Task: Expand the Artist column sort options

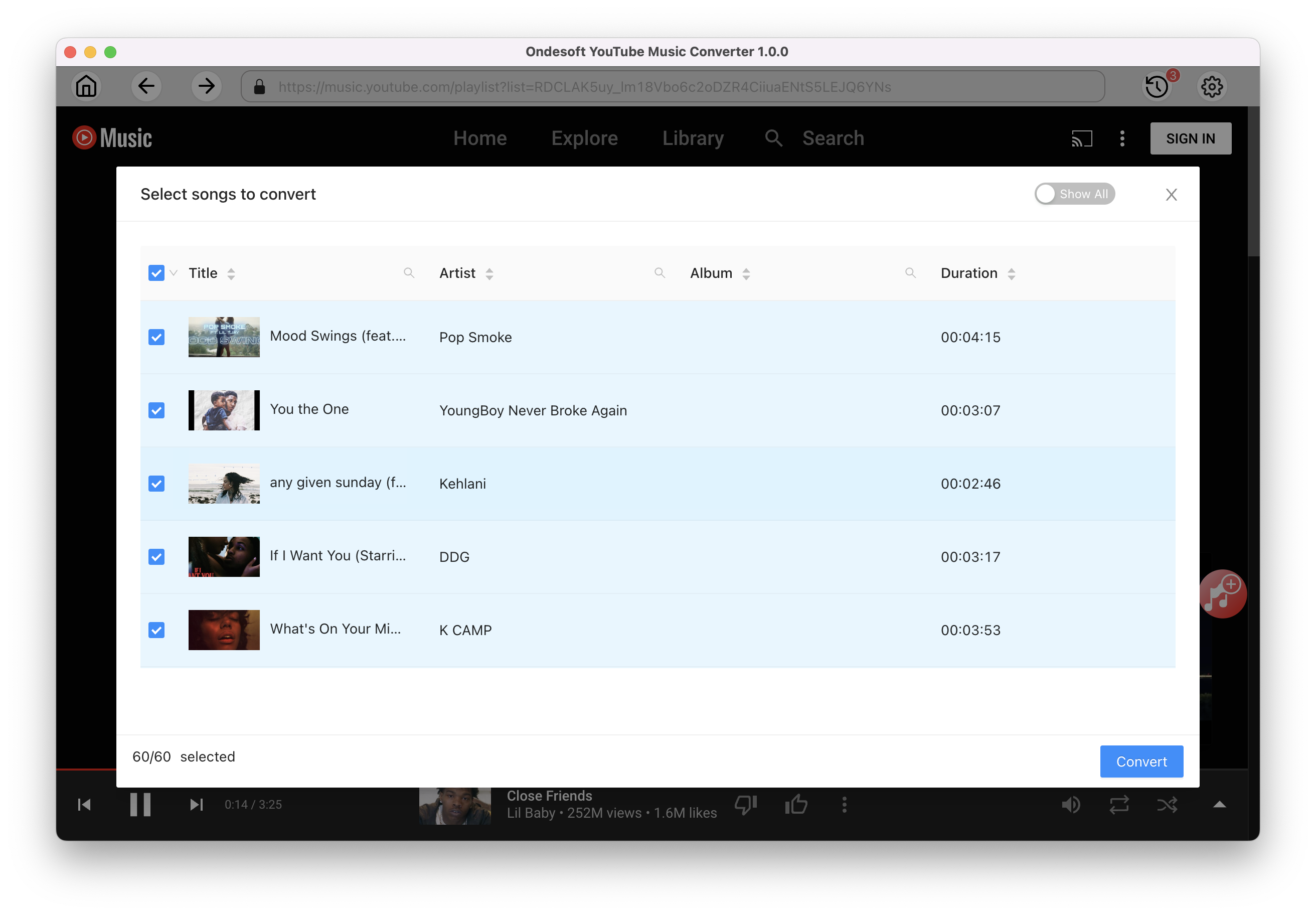Action: tap(490, 272)
